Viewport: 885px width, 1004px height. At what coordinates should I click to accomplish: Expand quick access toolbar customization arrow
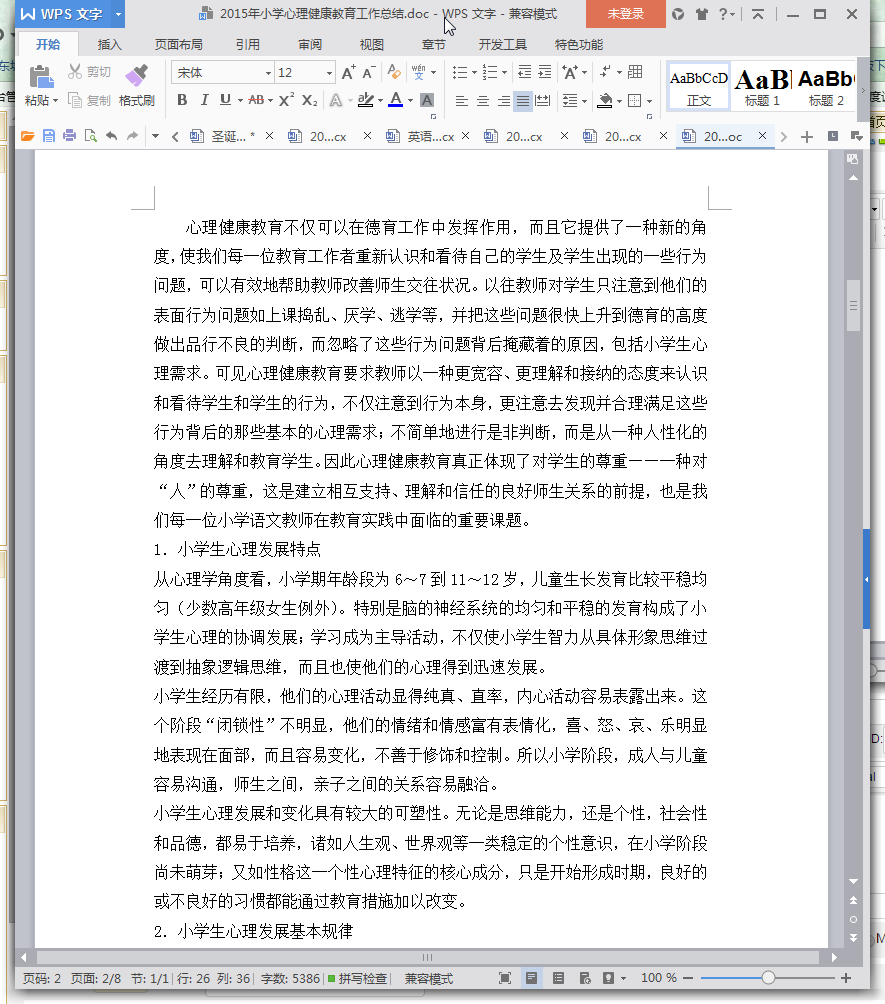pos(155,136)
